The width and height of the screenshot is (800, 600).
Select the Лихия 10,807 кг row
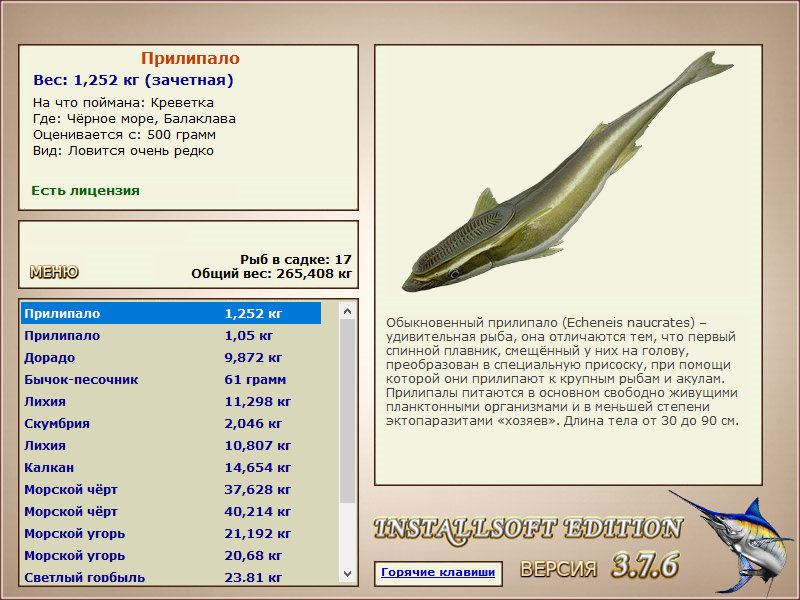point(171,445)
